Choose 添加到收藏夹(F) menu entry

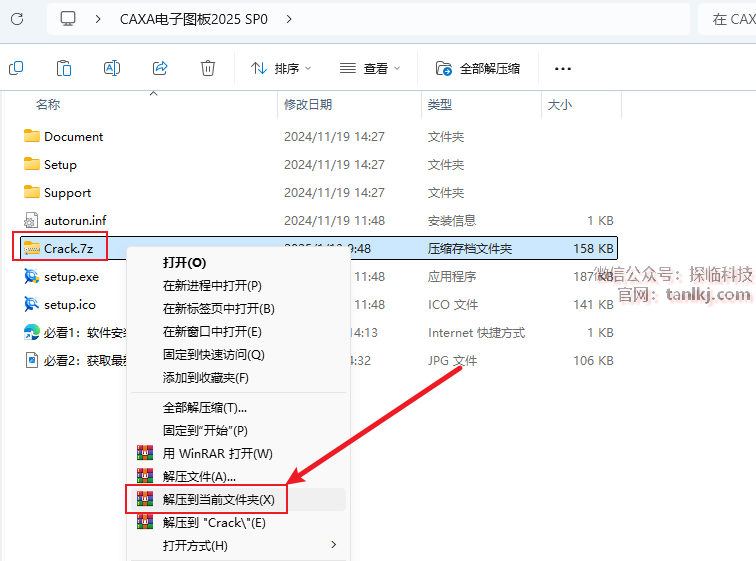[x=206, y=377]
